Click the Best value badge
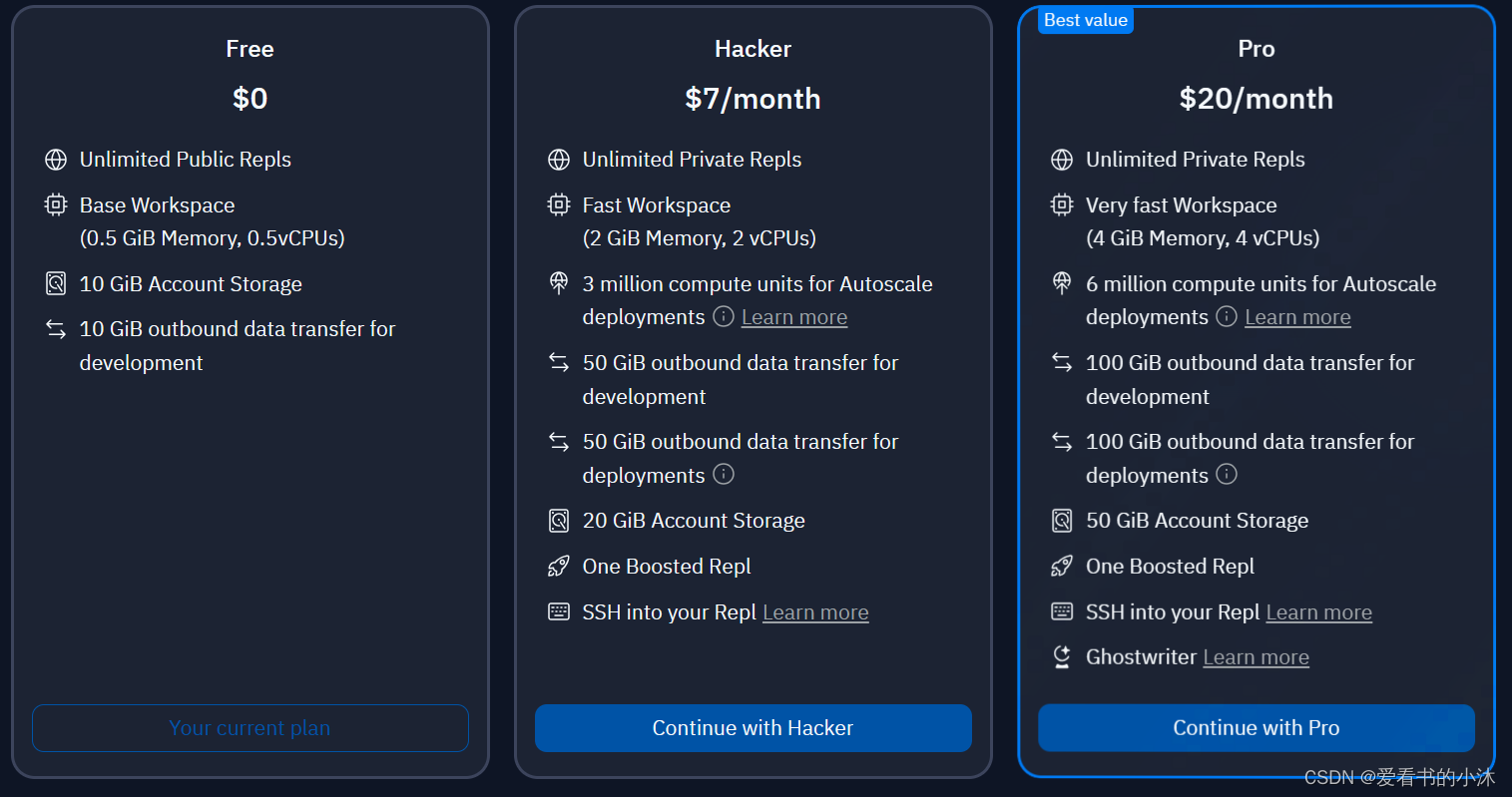This screenshot has width=1512, height=797. click(x=1085, y=21)
